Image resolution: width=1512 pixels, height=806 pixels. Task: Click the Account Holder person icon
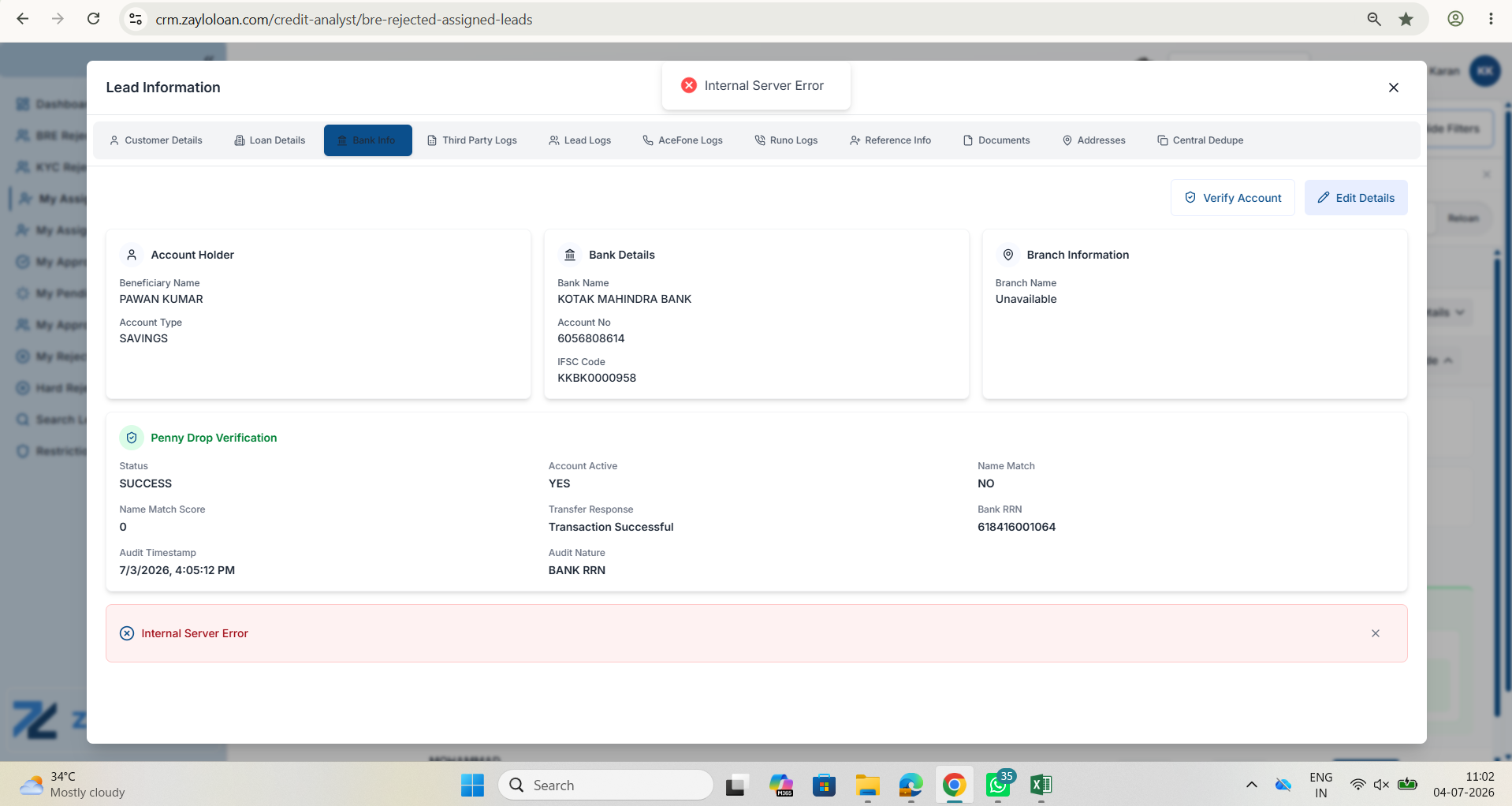pos(132,255)
